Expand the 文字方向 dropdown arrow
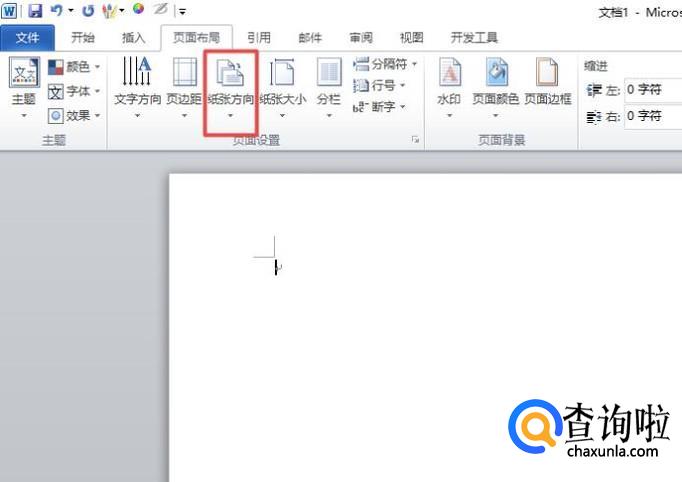Viewport: 682px width, 482px height. [137, 116]
